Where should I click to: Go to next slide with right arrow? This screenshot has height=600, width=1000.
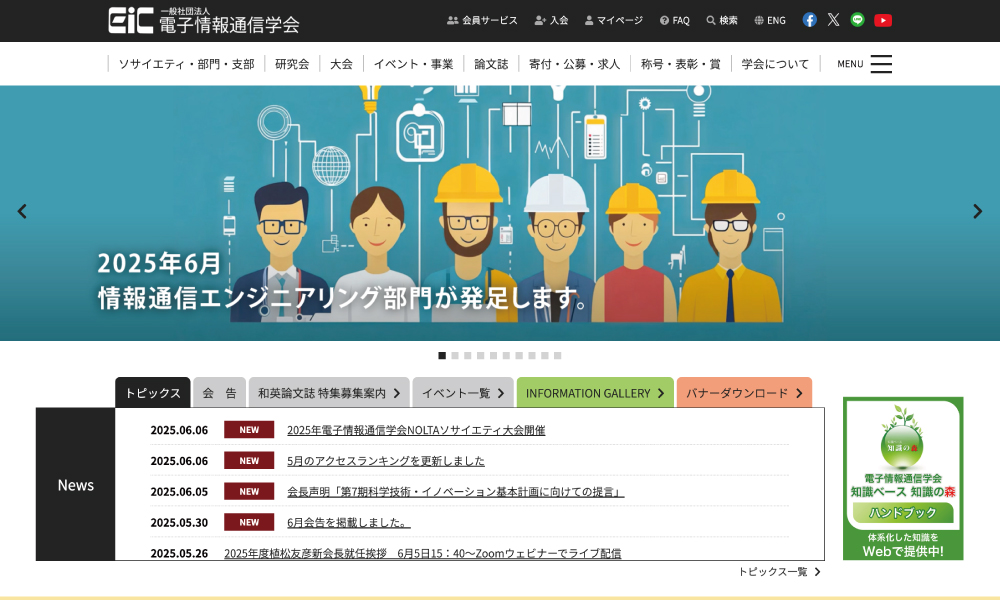point(977,211)
